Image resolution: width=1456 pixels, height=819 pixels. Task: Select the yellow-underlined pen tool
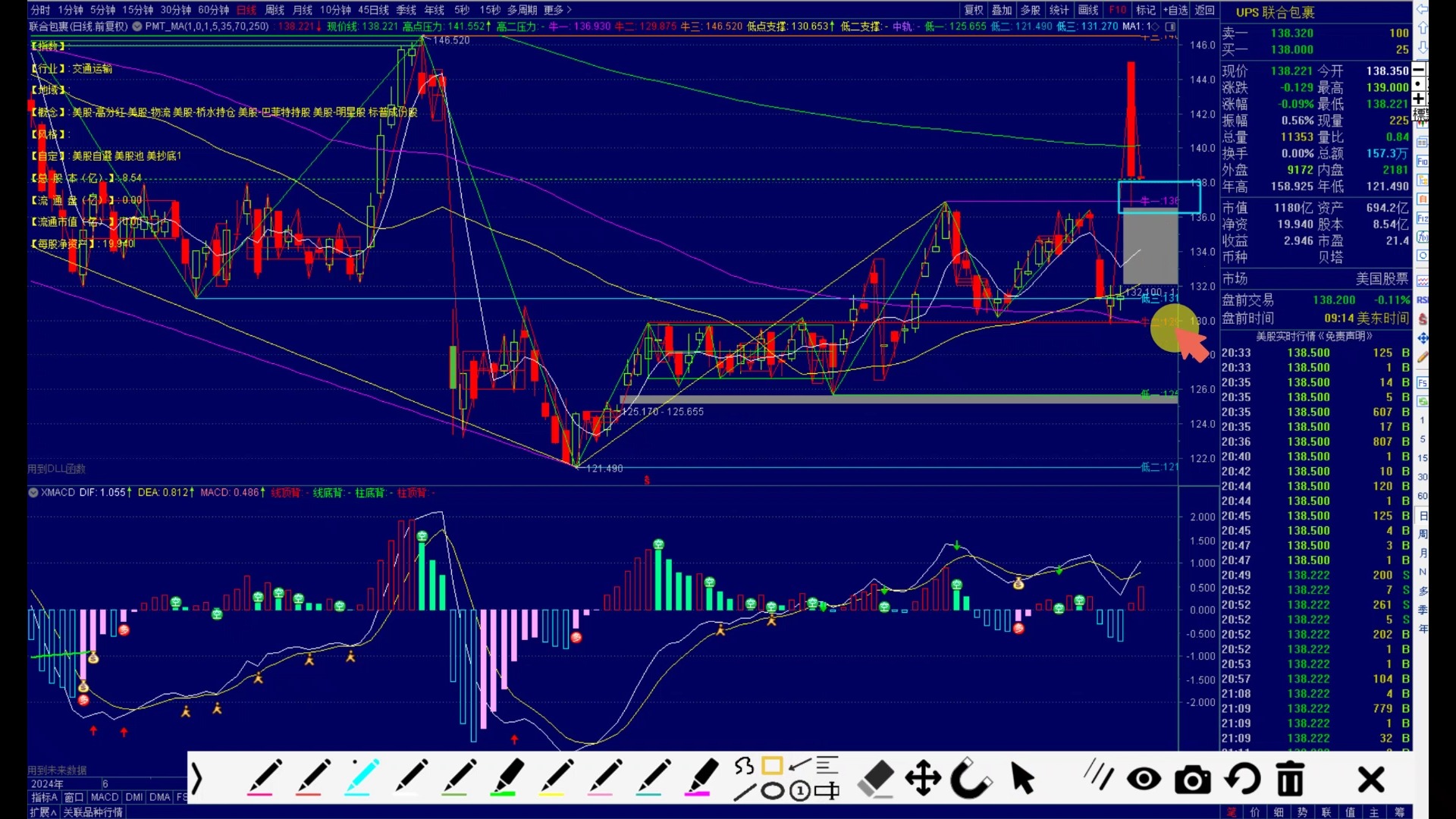(556, 778)
